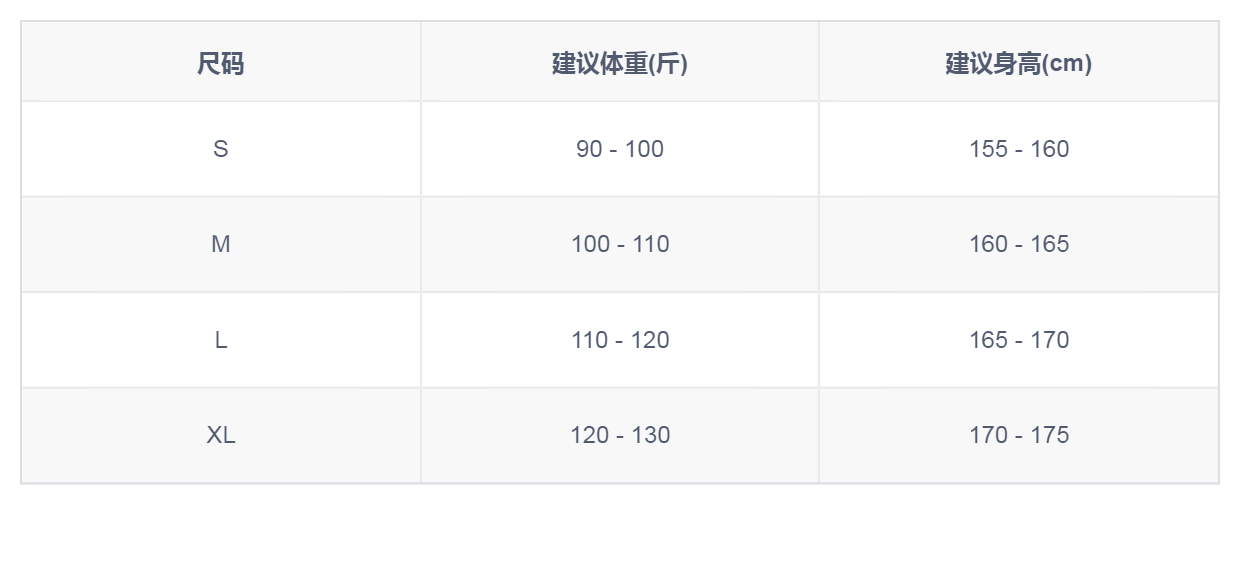
Task: Select the L size cell
Action: coord(220,340)
